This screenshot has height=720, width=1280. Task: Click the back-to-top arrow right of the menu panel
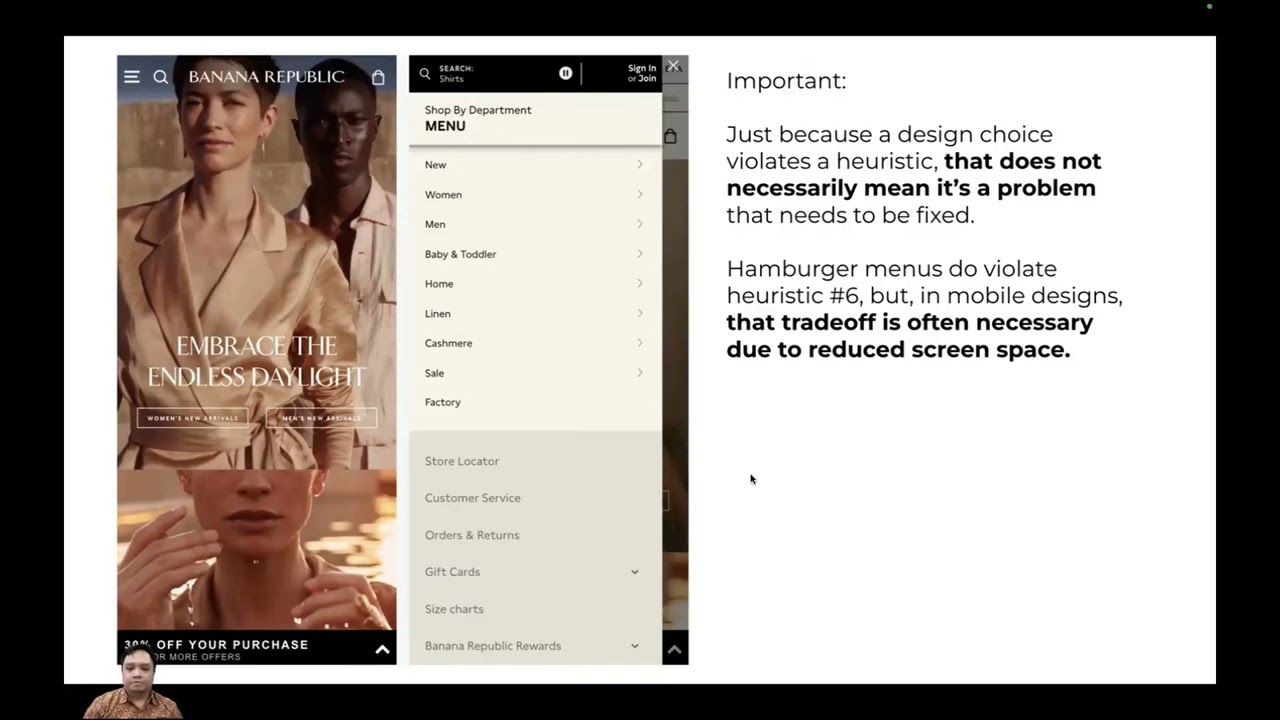(675, 650)
